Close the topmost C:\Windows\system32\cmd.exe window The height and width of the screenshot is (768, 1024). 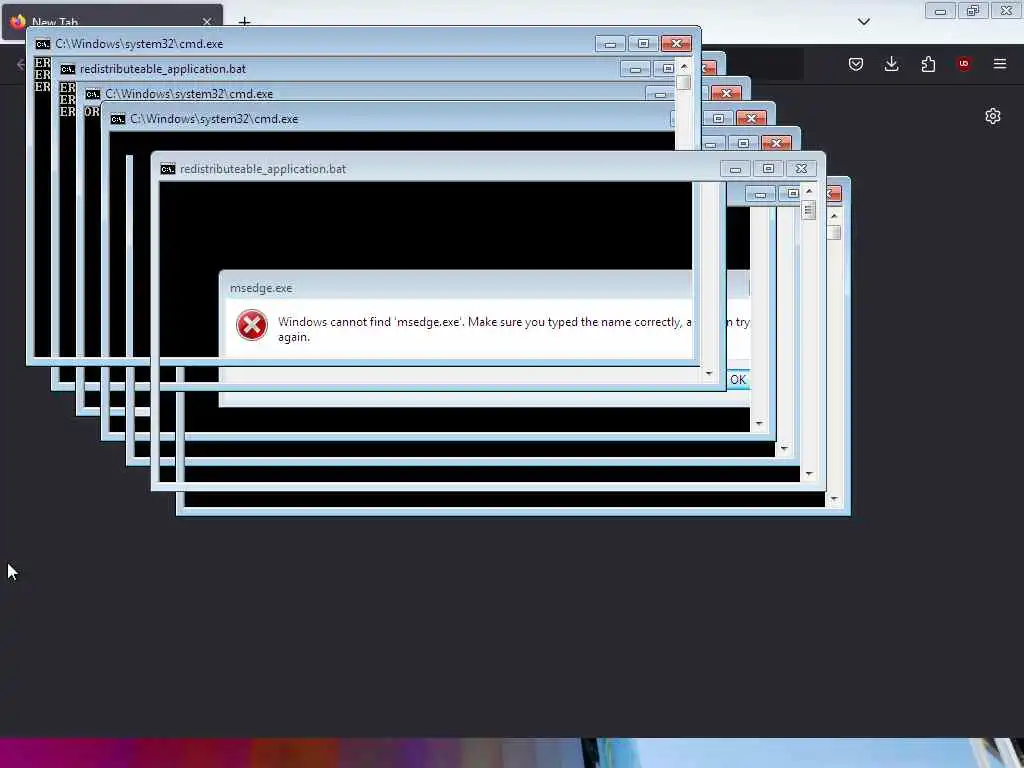(x=677, y=44)
